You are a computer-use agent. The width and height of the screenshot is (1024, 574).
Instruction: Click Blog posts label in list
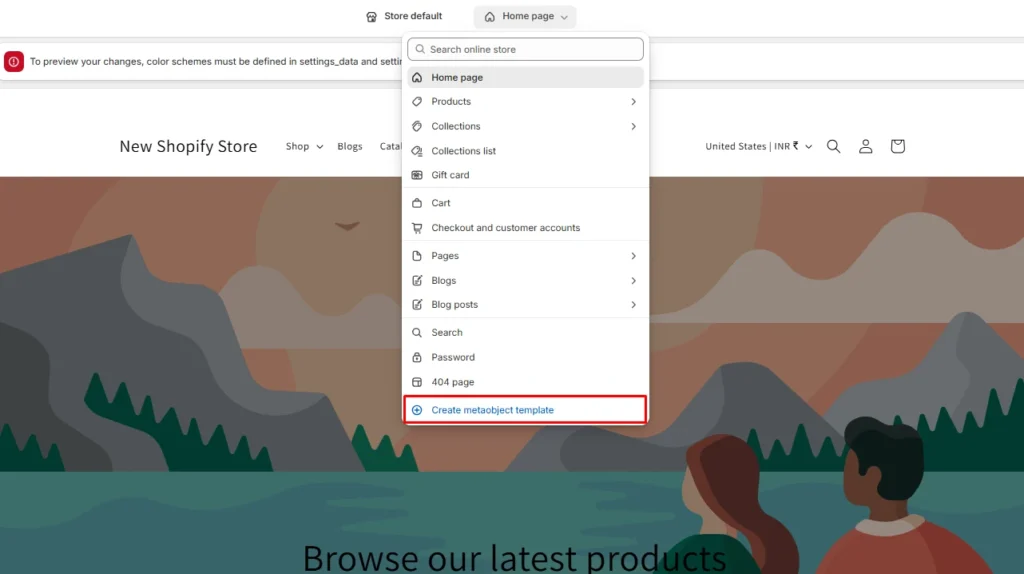point(455,305)
